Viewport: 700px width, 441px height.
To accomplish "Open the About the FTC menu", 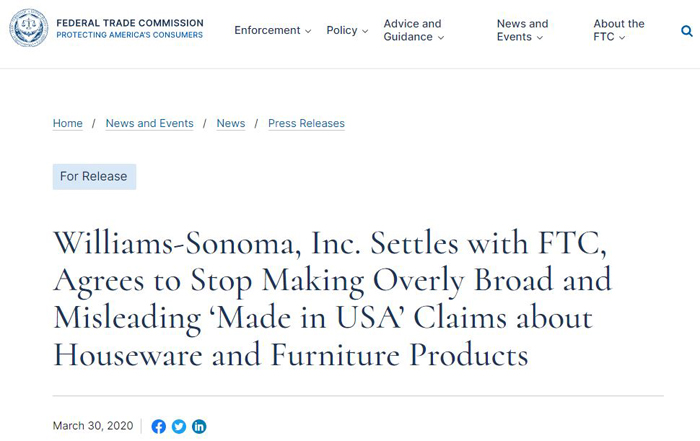I will point(619,30).
